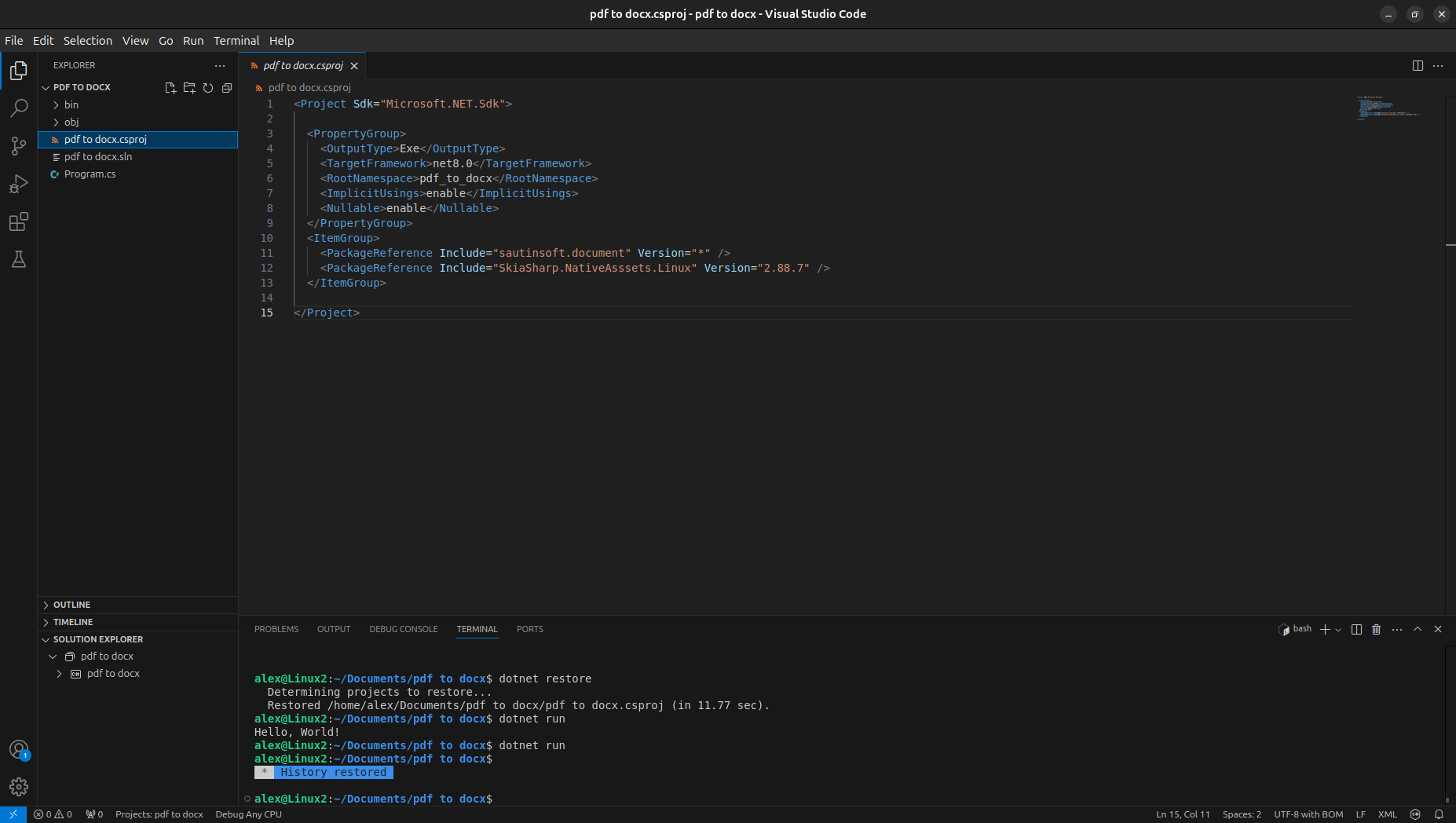Open the Terminal menu
Screen dimensions: 1456x823
[236, 41]
